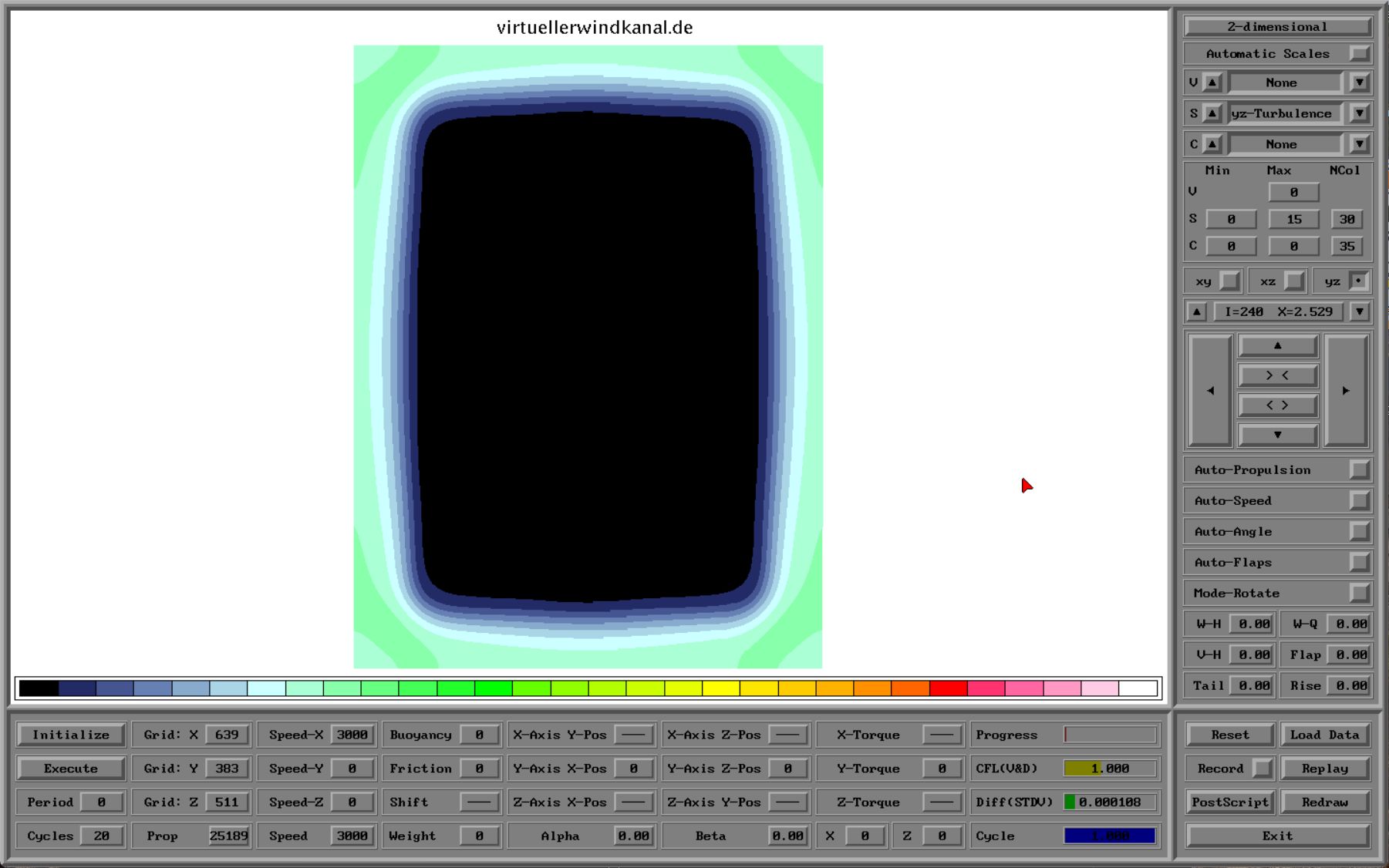The width and height of the screenshot is (1389, 868).
Task: Click the Execute button
Action: [71, 769]
